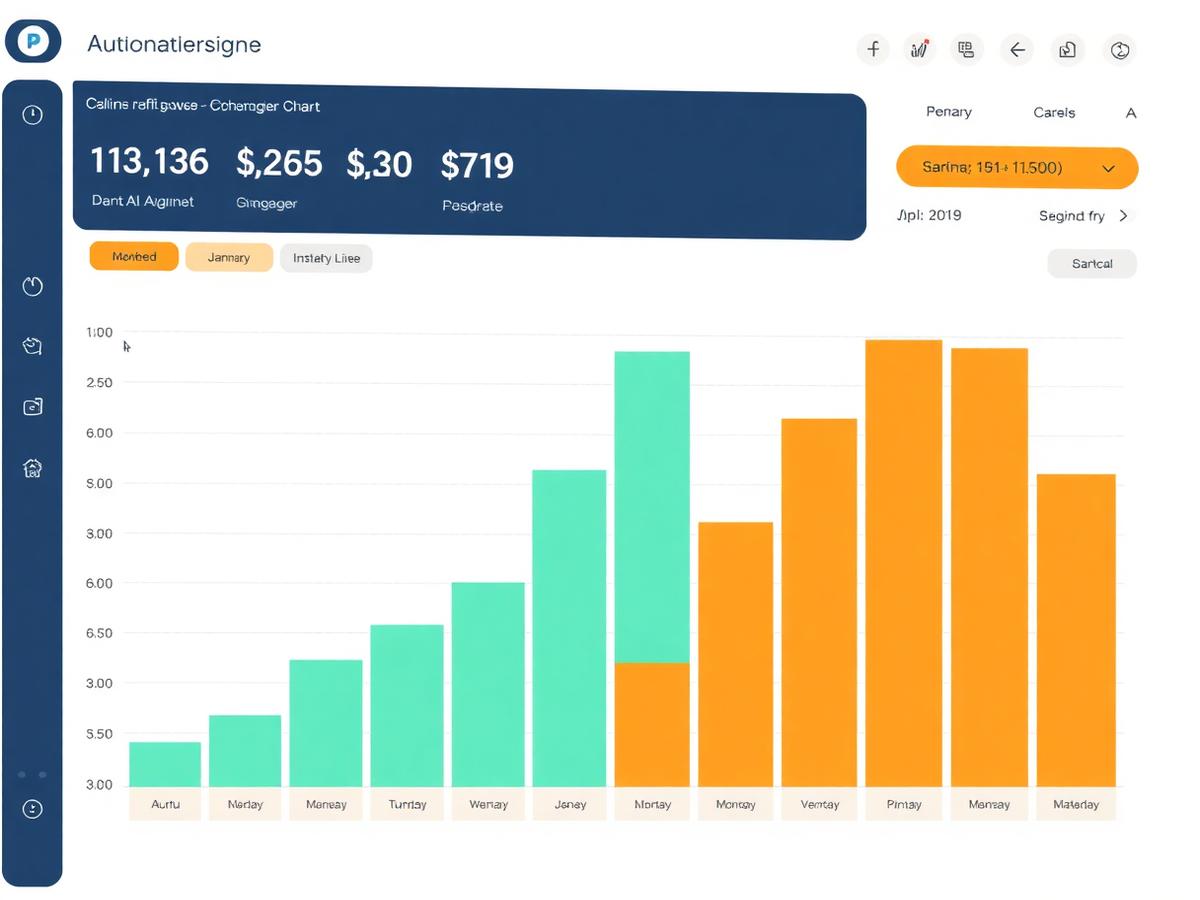Expand the orange Sarina dropdown
1200x900 pixels.
pyautogui.click(x=1017, y=168)
